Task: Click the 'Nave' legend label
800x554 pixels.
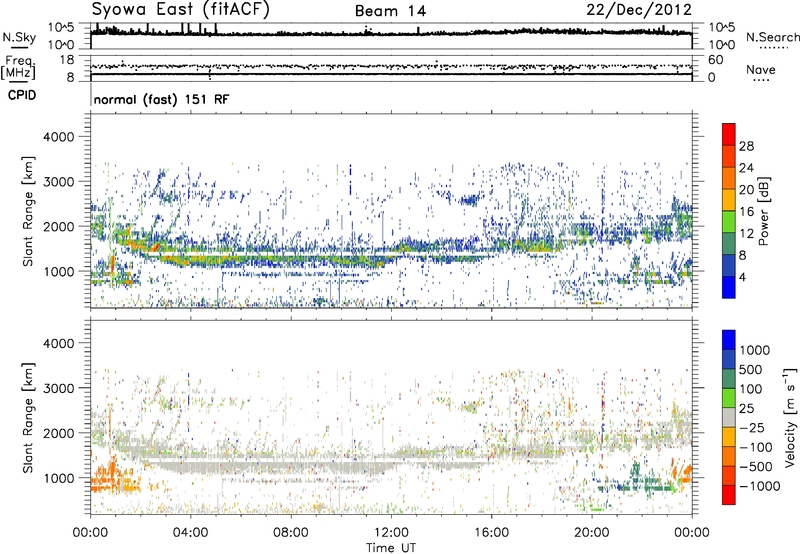Action: pyautogui.click(x=761, y=69)
